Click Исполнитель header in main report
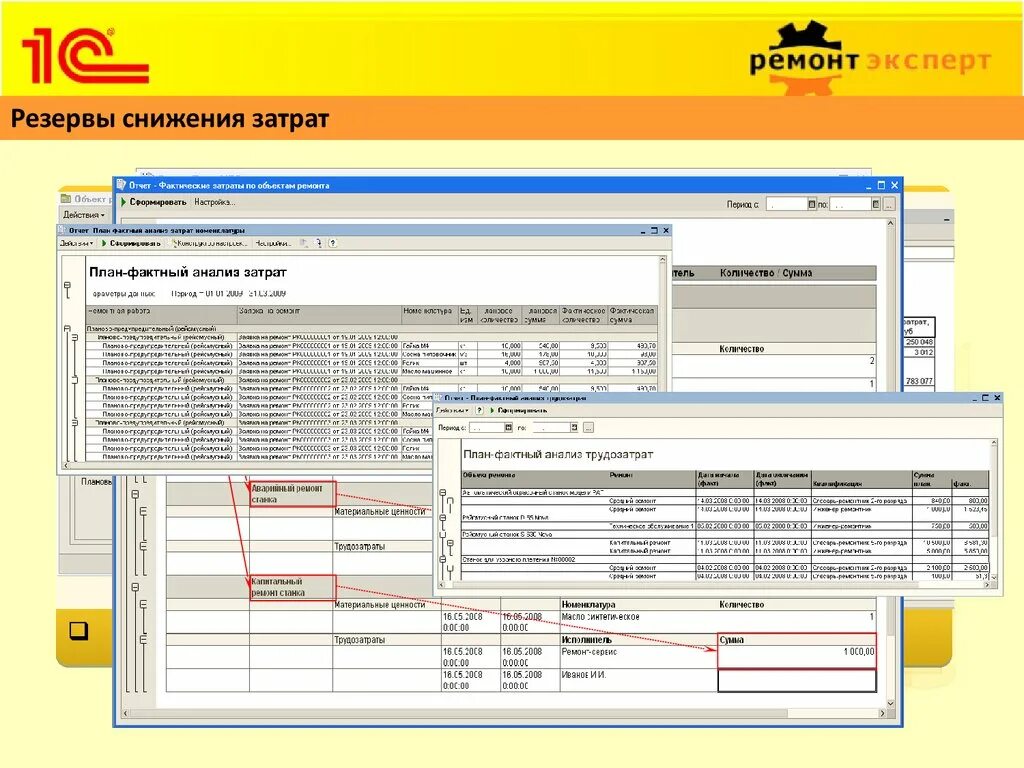 point(586,640)
